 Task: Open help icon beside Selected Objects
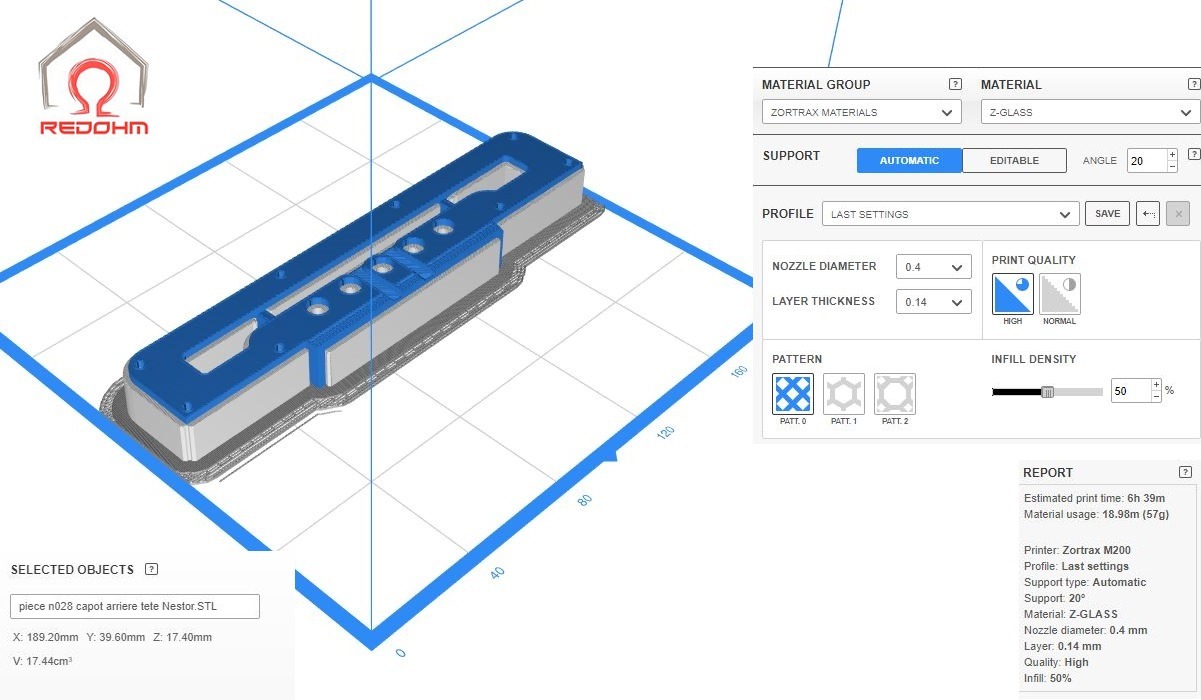[x=151, y=569]
